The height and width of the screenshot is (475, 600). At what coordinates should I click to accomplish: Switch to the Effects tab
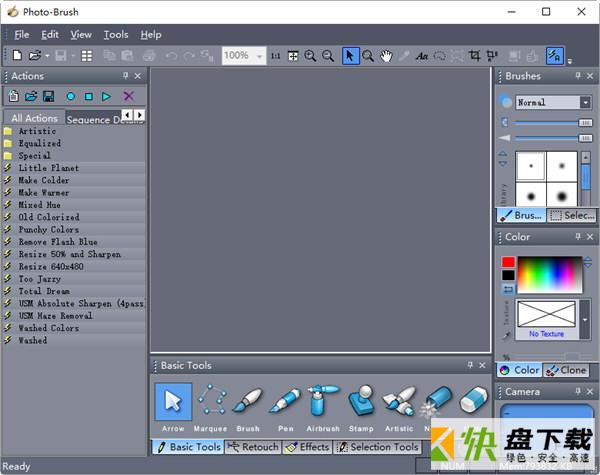(x=307, y=447)
